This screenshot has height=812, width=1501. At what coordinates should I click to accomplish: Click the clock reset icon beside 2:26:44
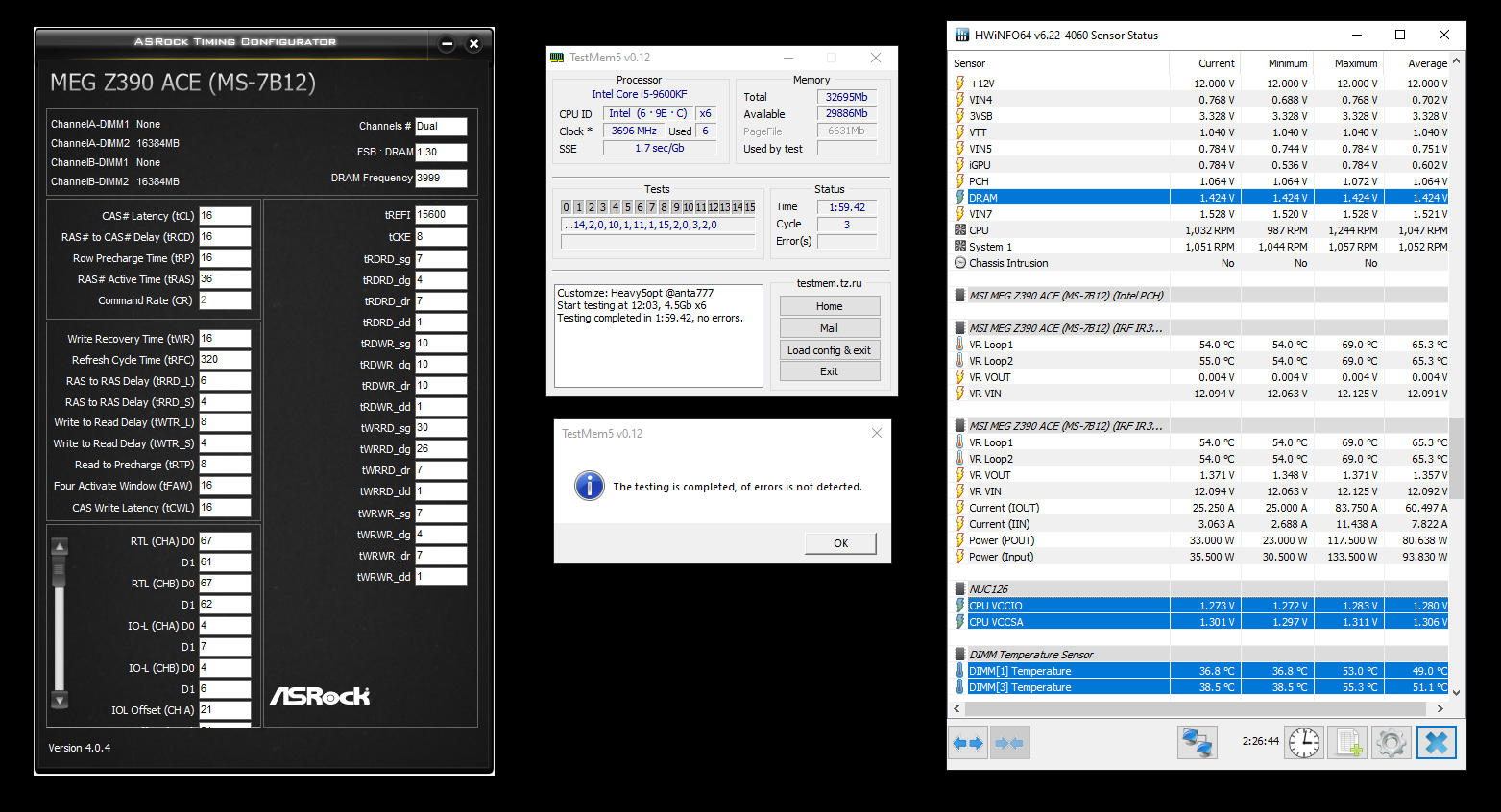1304,743
